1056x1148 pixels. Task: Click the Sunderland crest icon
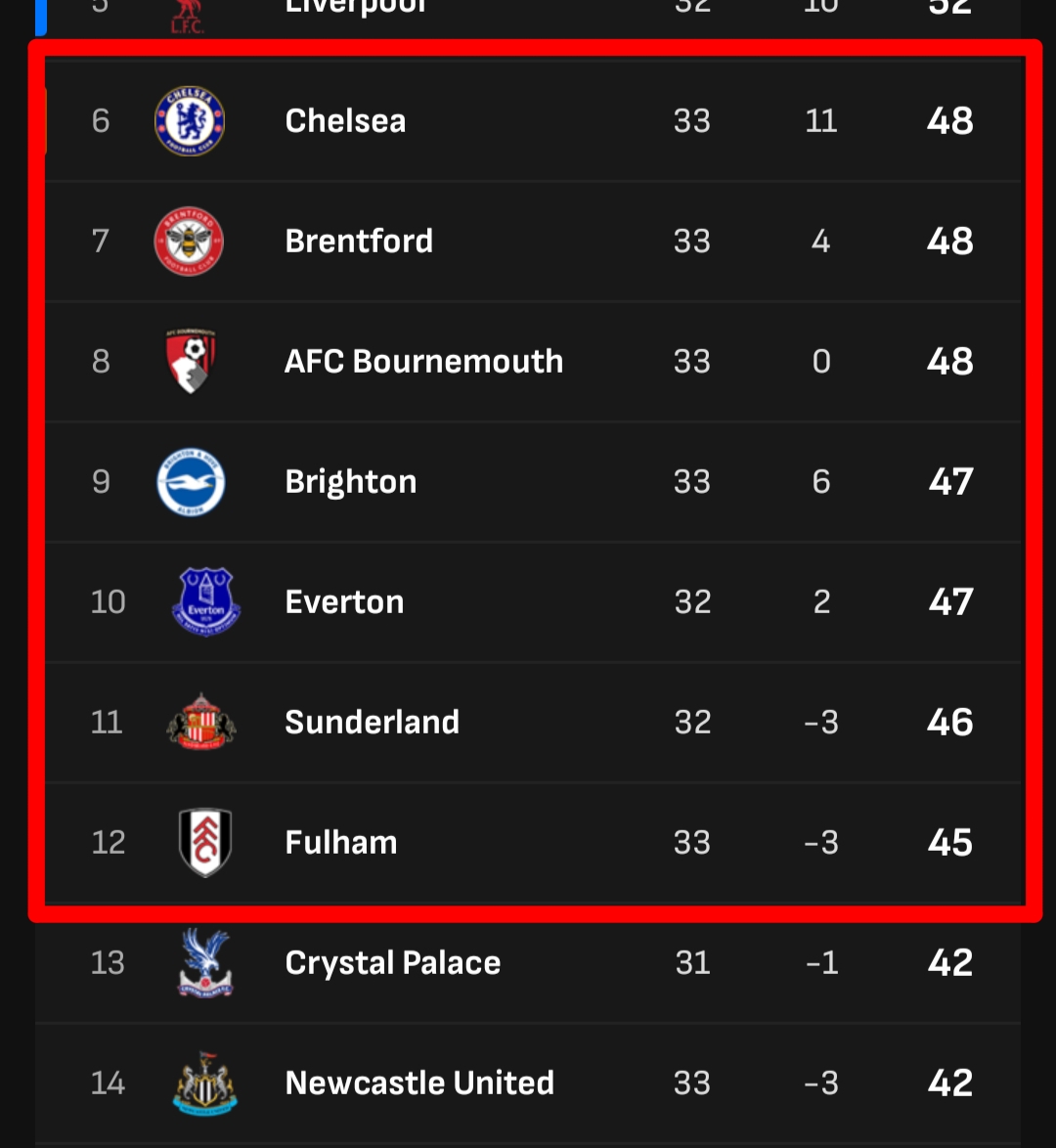(201, 723)
